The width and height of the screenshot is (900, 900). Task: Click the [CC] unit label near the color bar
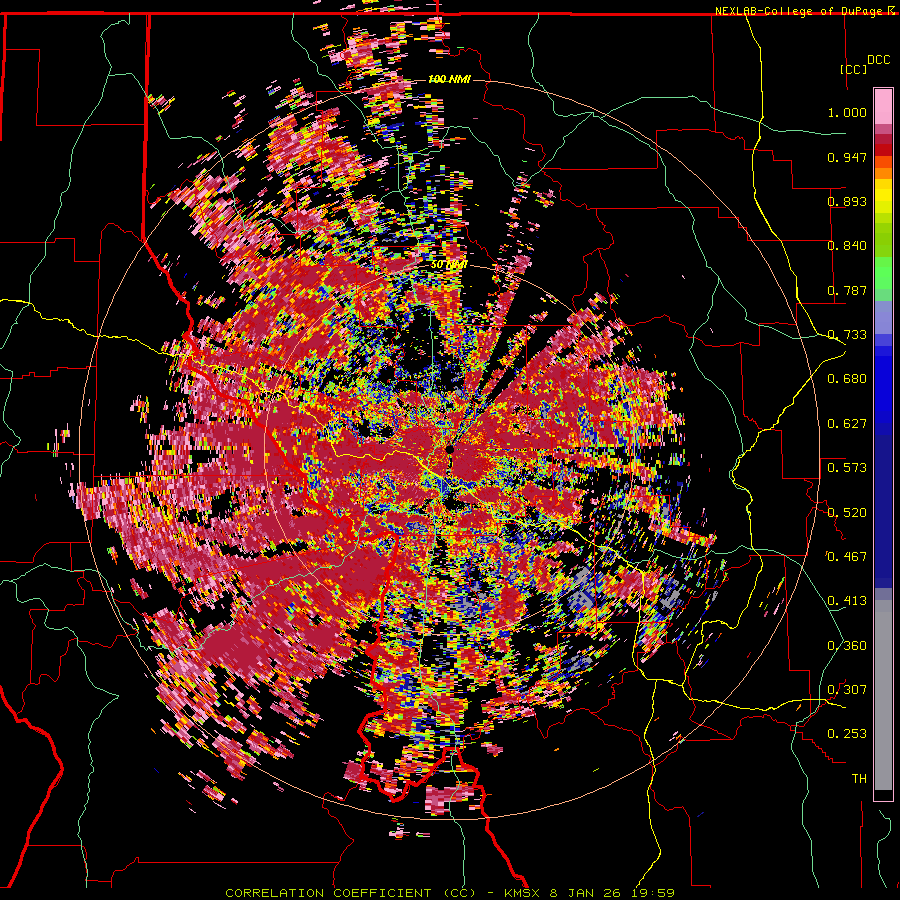point(853,69)
